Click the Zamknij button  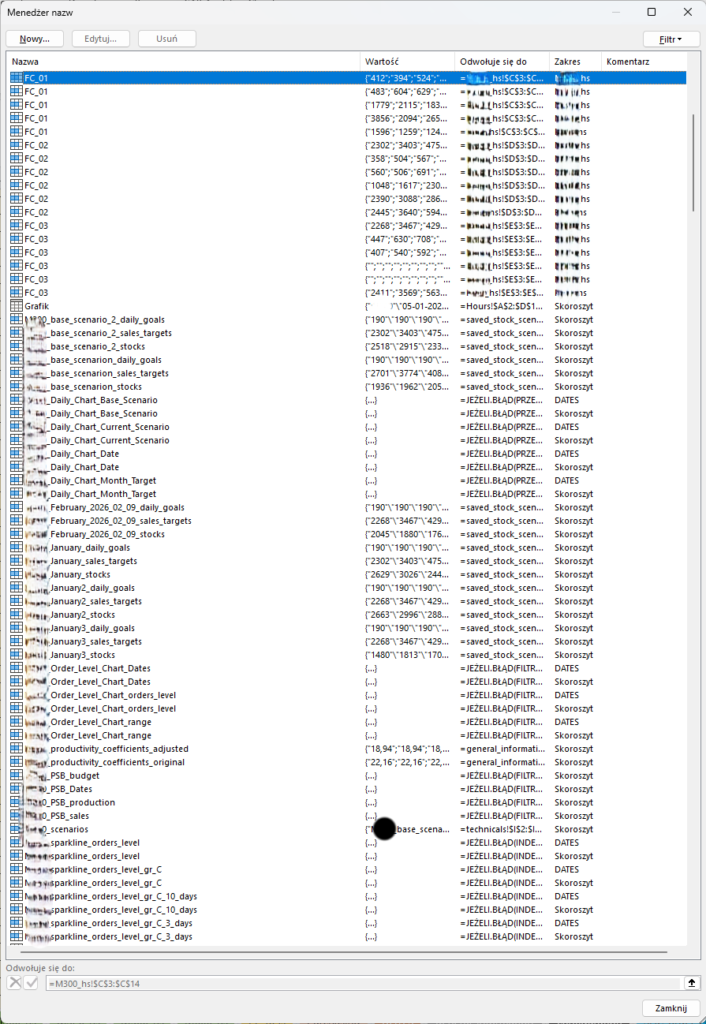(671, 1008)
